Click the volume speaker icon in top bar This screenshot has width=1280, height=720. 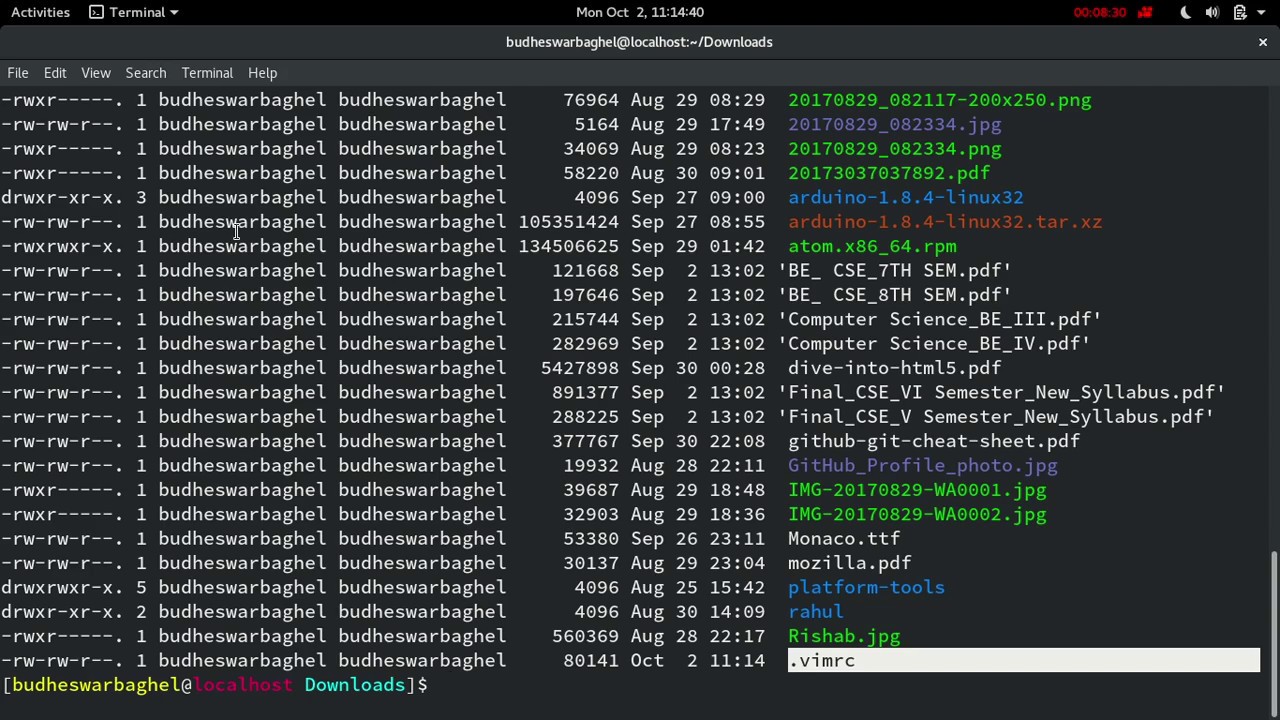click(1213, 12)
